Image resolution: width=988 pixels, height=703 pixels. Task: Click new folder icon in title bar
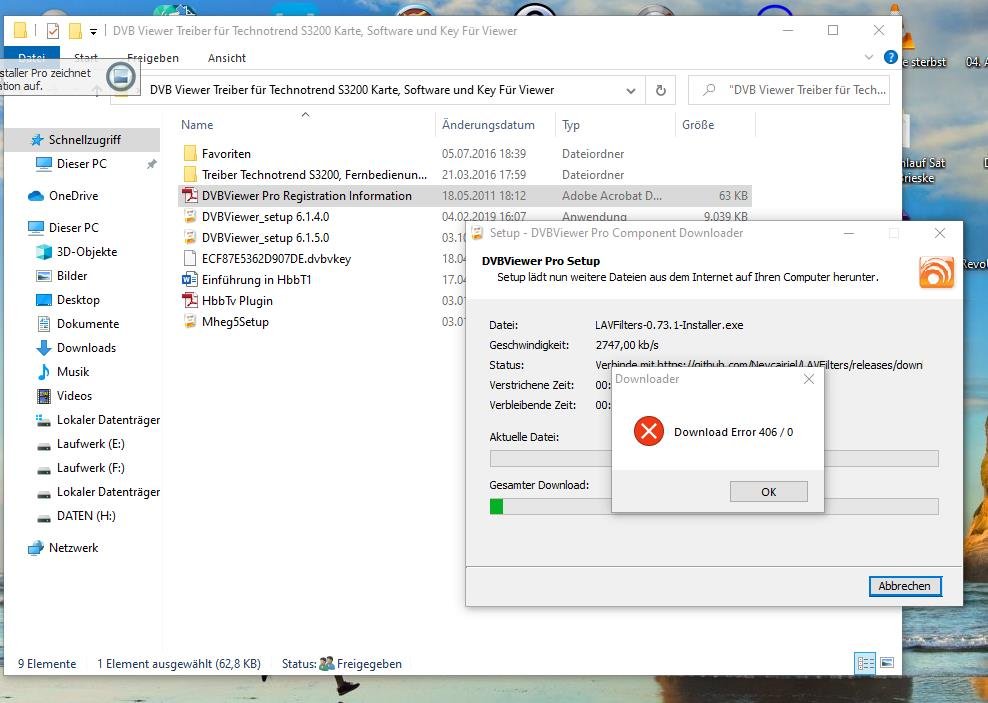coord(75,30)
